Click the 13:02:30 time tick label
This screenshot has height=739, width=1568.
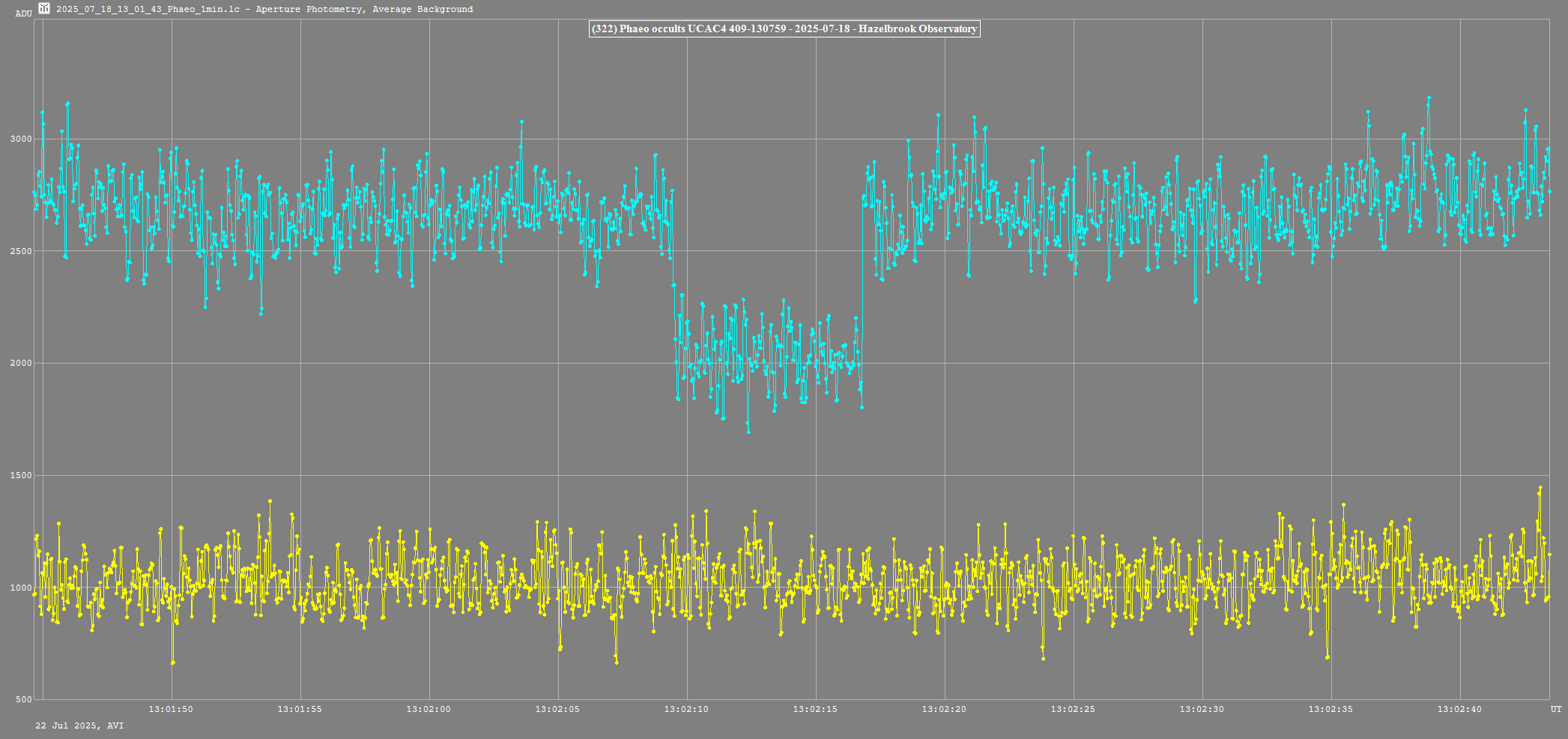[1202, 709]
